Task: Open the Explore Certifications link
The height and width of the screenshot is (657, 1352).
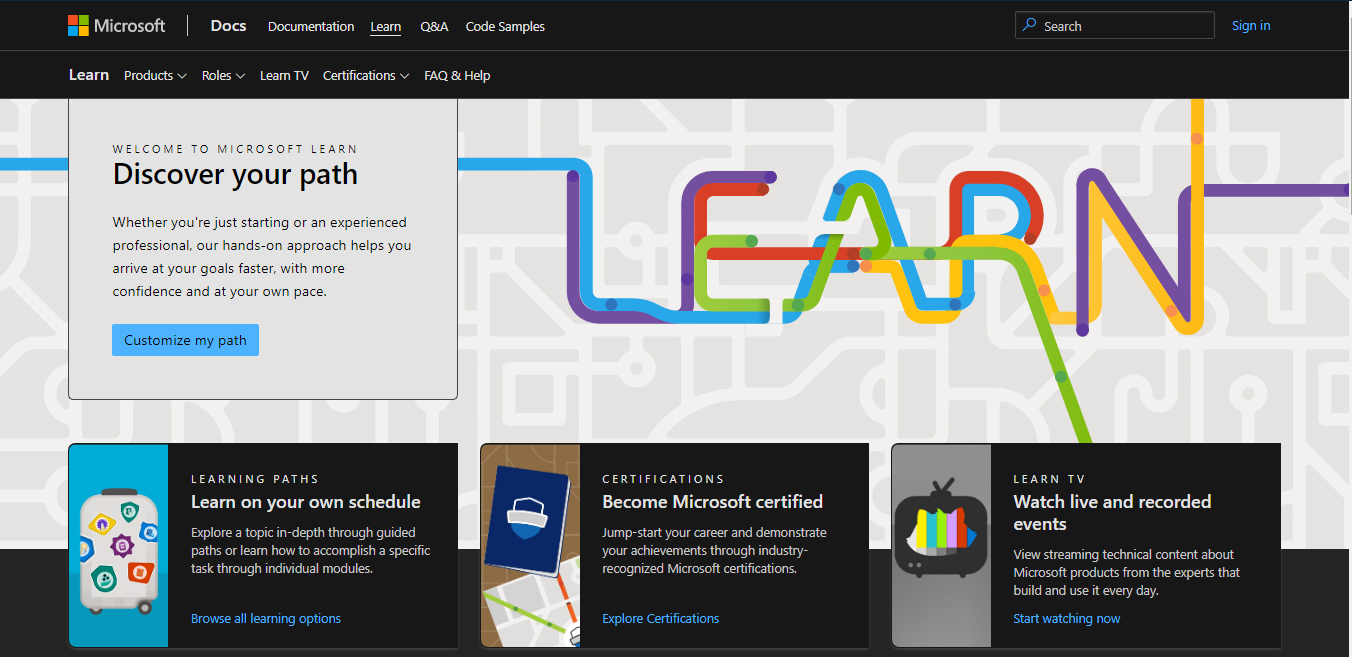Action: (x=660, y=619)
